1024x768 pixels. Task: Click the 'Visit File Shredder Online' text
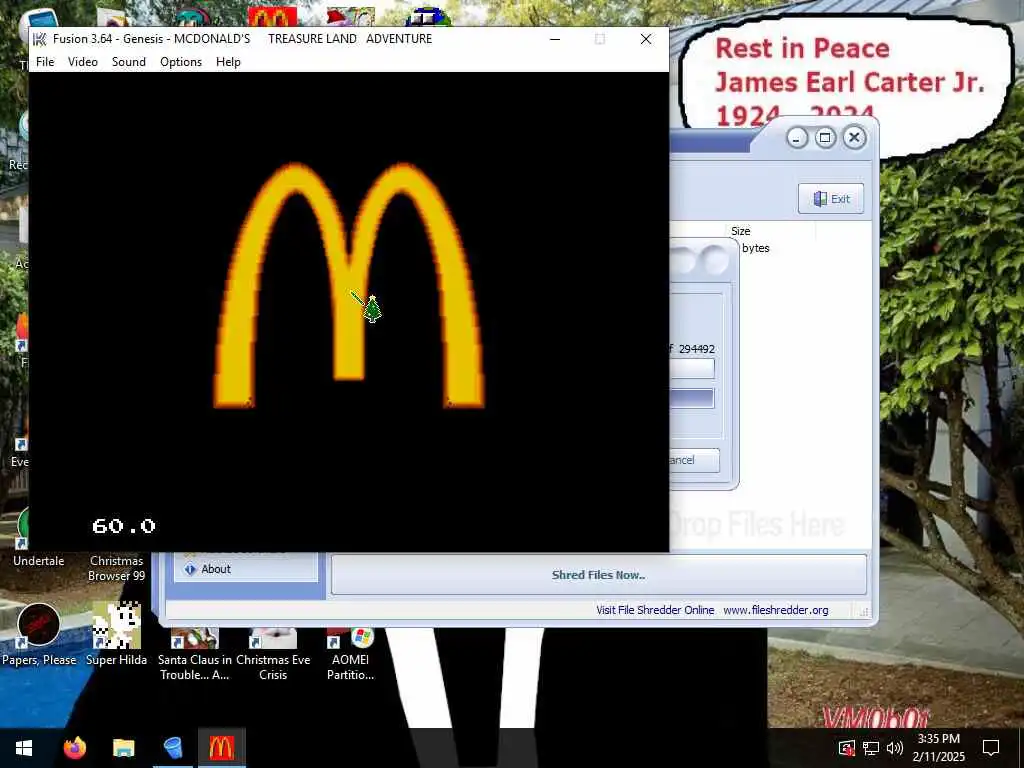[655, 610]
